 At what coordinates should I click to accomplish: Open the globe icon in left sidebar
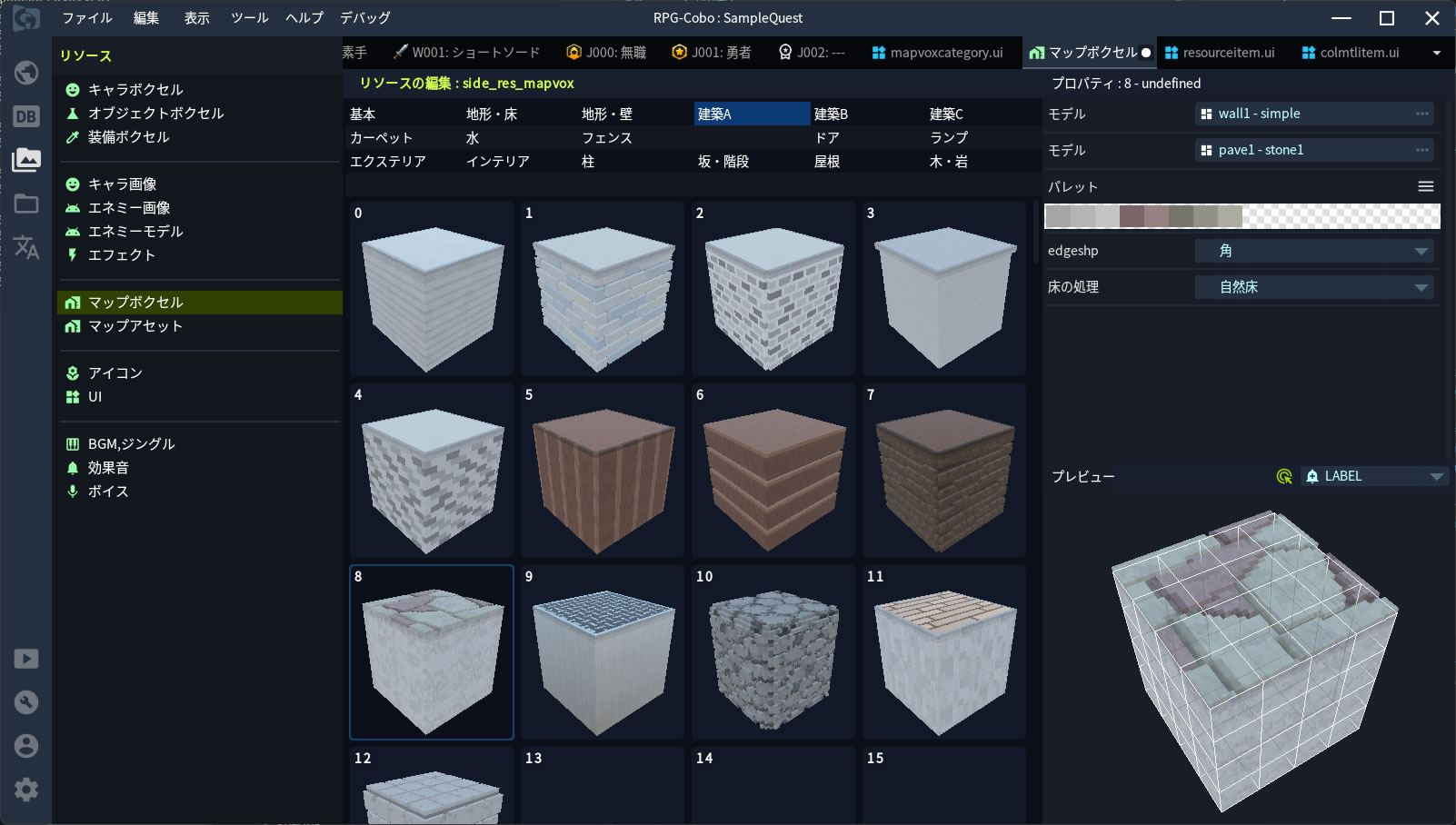[26, 73]
